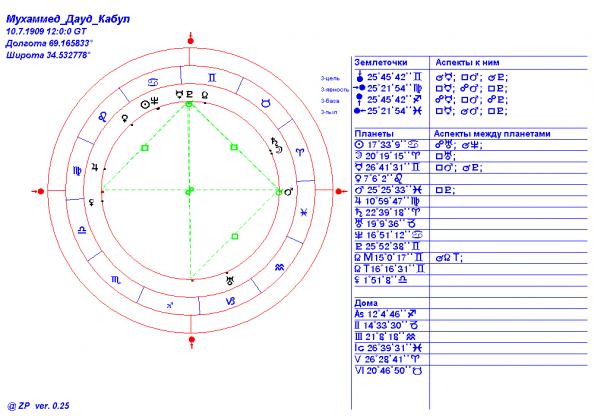Click the Gemini sign in the zodiac ring
This screenshot has width=594, height=416.
tap(212, 78)
